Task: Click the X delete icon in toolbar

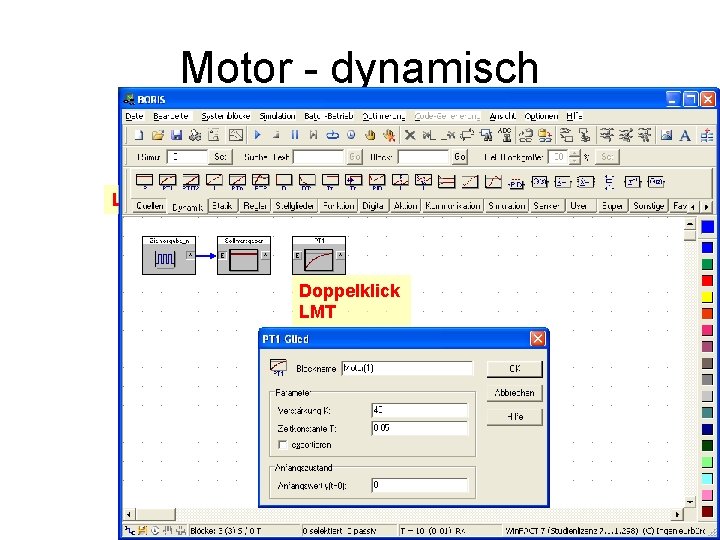Action: [410, 135]
